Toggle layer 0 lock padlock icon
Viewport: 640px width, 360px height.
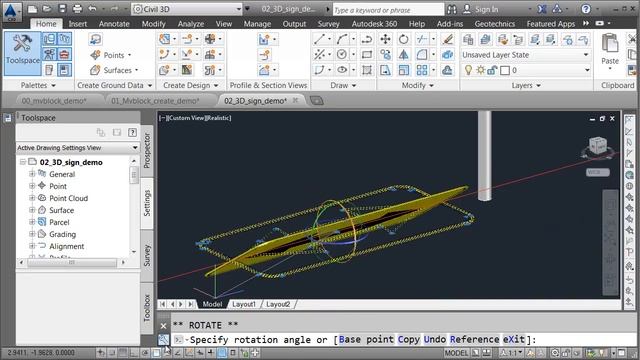[492, 70]
